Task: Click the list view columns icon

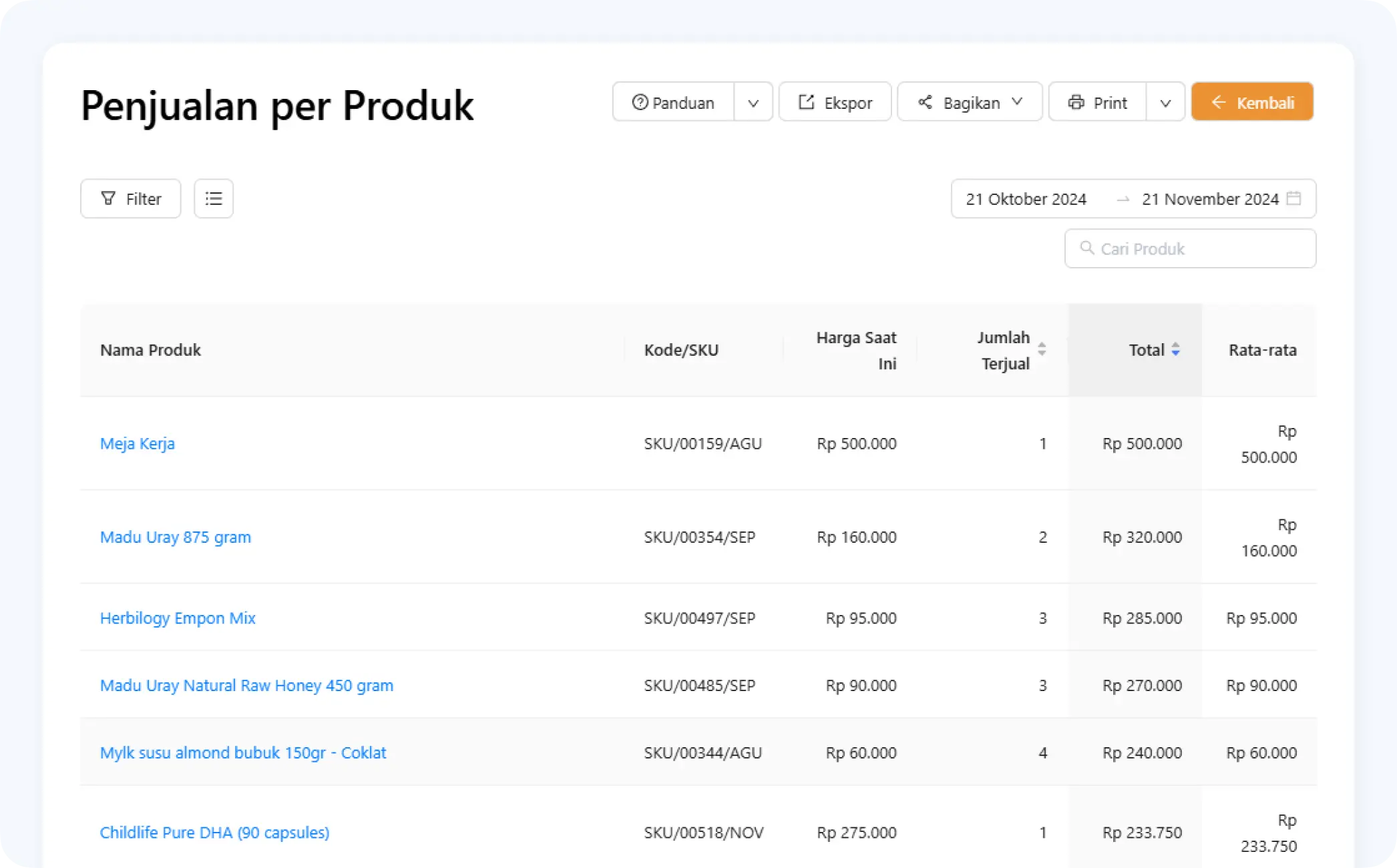Action: tap(214, 198)
